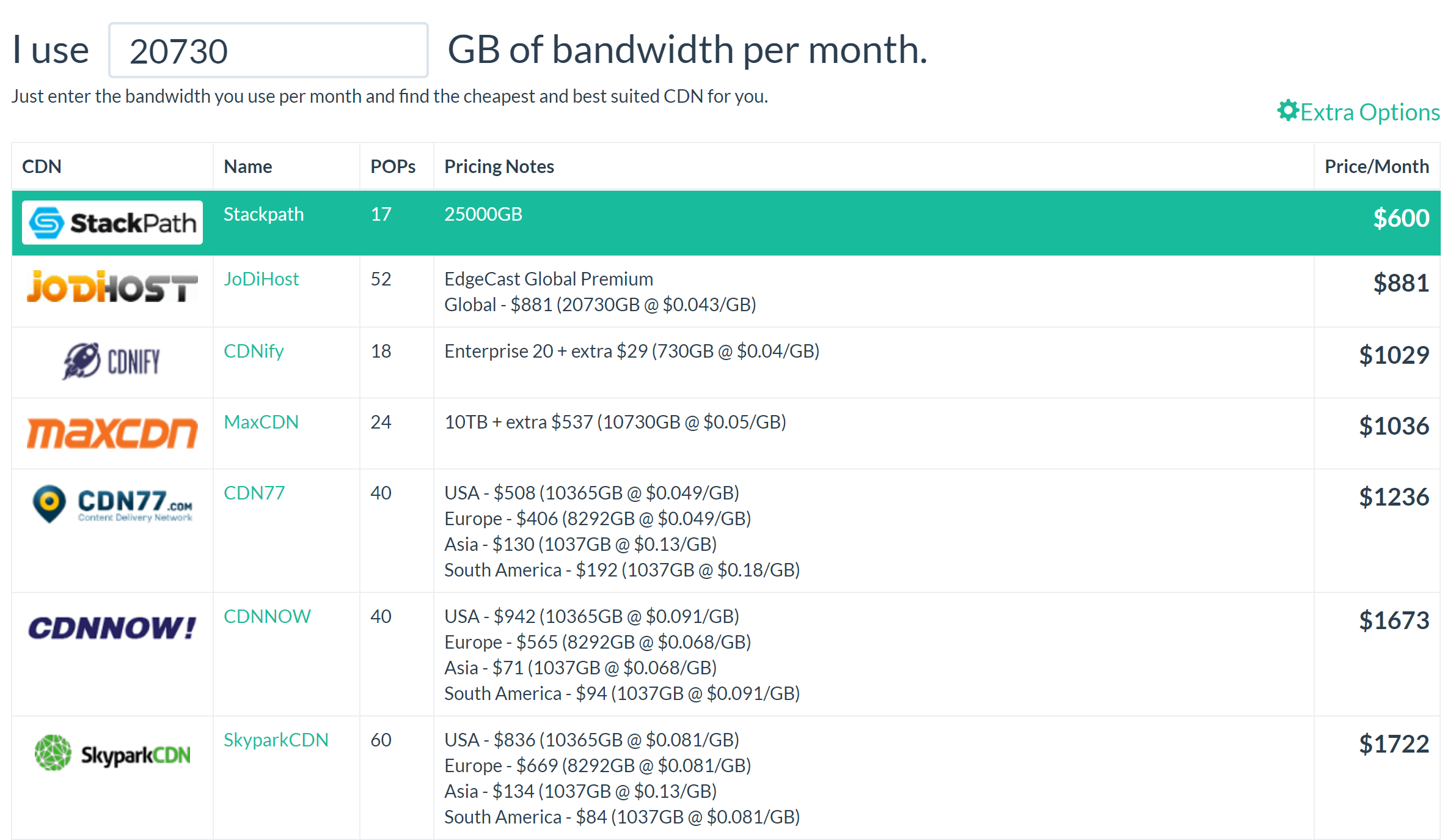This screenshot has width=1456, height=840.
Task: Click the MaxCDN orange logo
Action: (112, 433)
